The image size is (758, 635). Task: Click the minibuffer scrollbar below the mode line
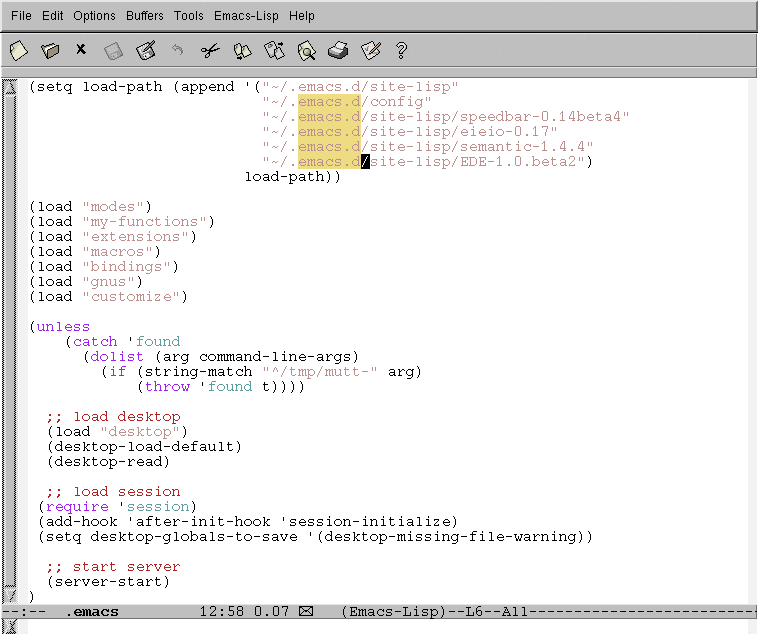(10, 627)
